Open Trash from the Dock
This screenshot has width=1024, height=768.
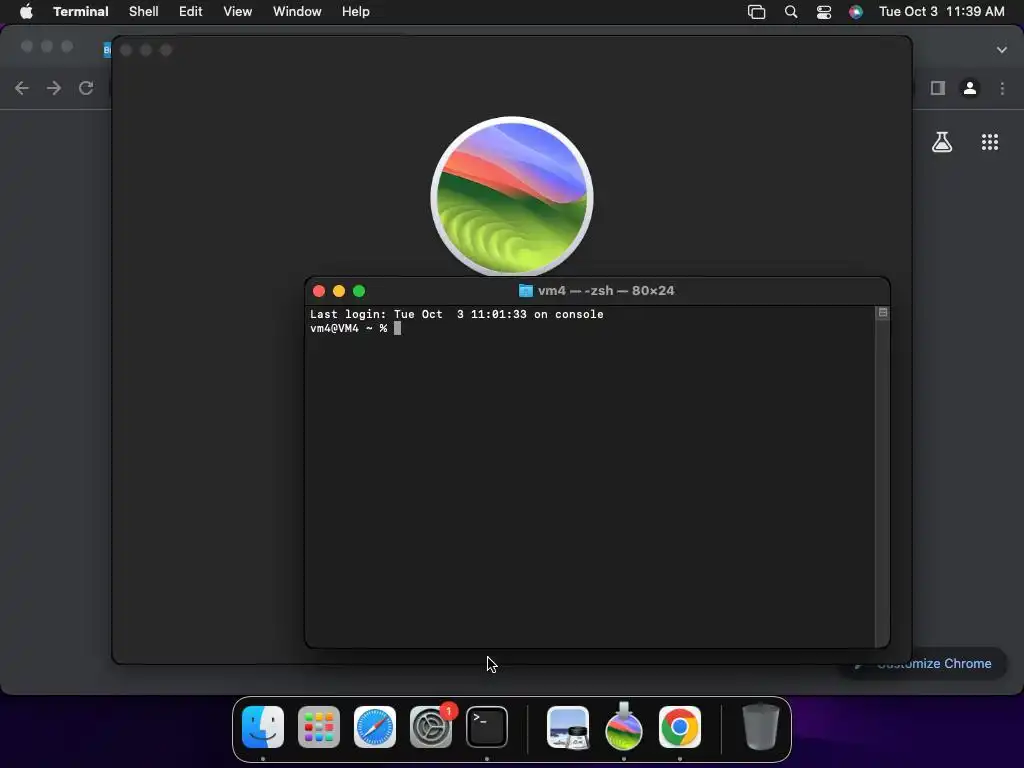pos(761,727)
